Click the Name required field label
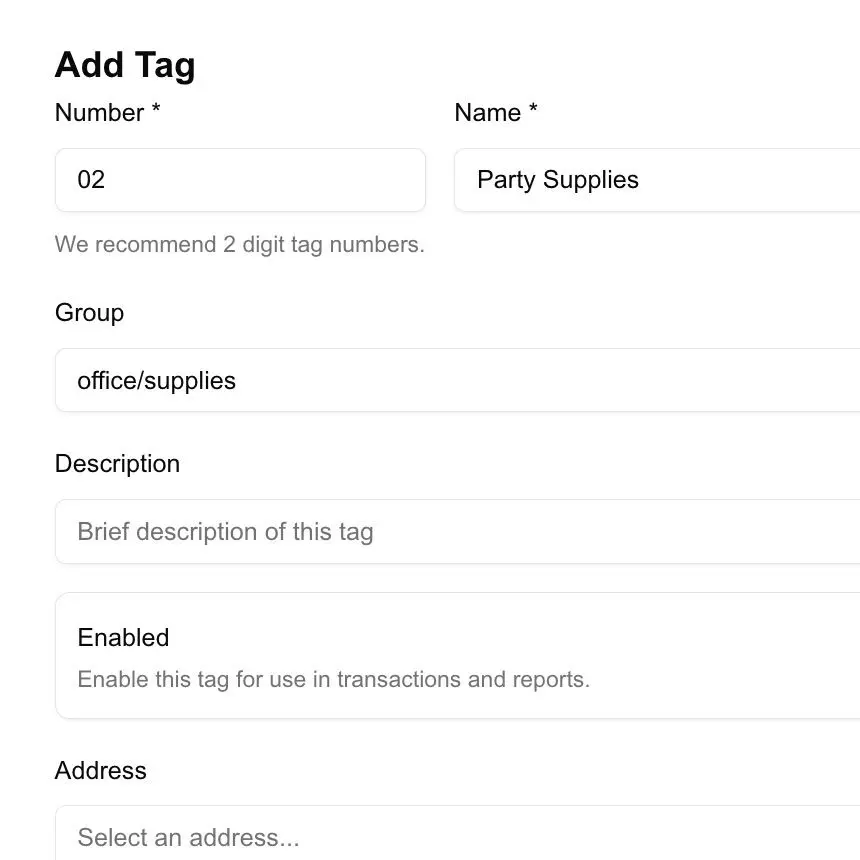This screenshot has height=860, width=860. (496, 113)
